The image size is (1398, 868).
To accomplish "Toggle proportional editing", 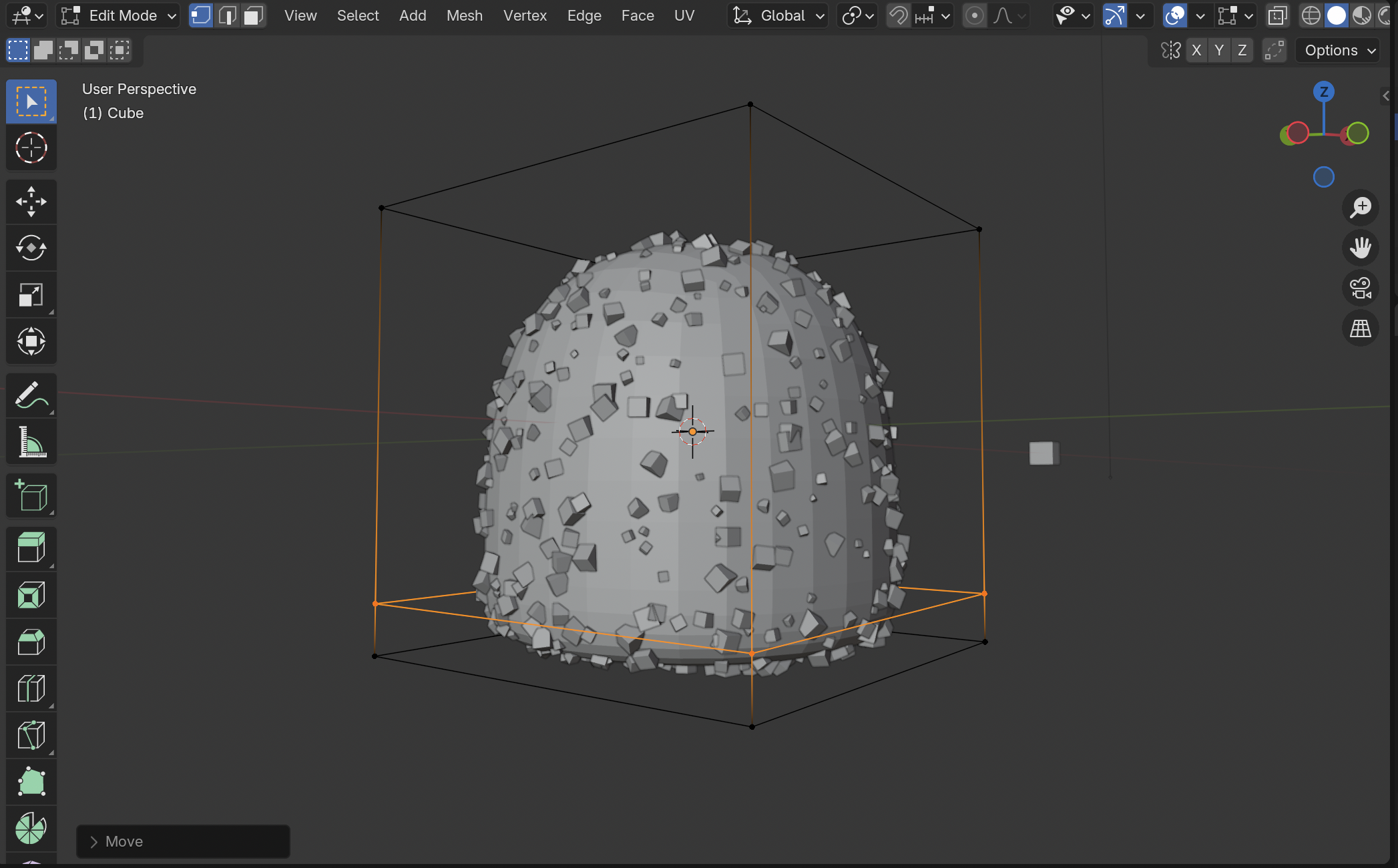I will pyautogui.click(x=974, y=15).
